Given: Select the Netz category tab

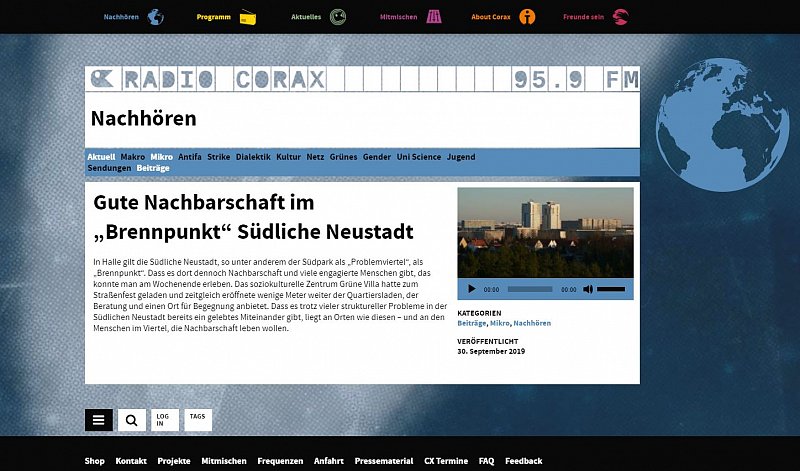Looking at the screenshot, I should click(x=315, y=157).
